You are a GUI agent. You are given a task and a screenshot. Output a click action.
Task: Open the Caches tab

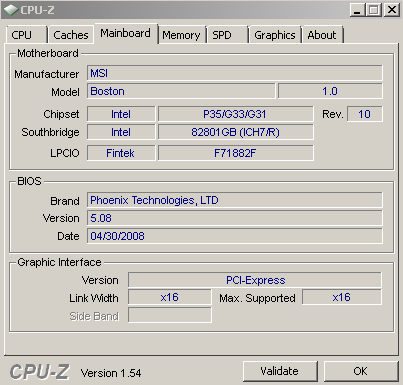tap(71, 35)
